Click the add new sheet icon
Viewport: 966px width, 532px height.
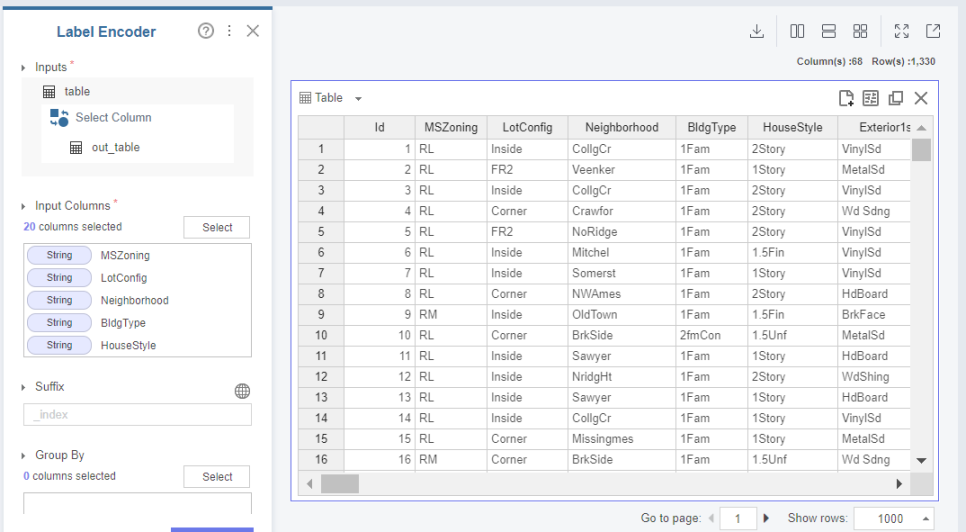(846, 98)
